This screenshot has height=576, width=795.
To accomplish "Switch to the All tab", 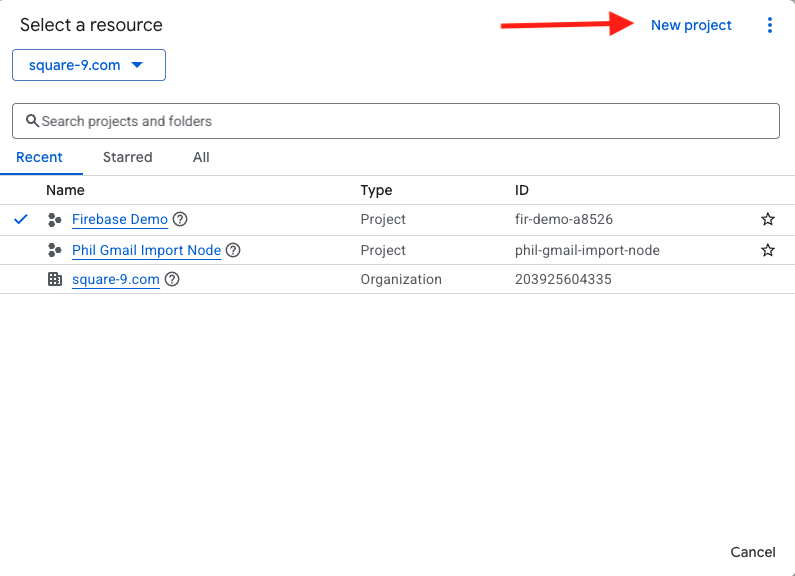I will 201,157.
